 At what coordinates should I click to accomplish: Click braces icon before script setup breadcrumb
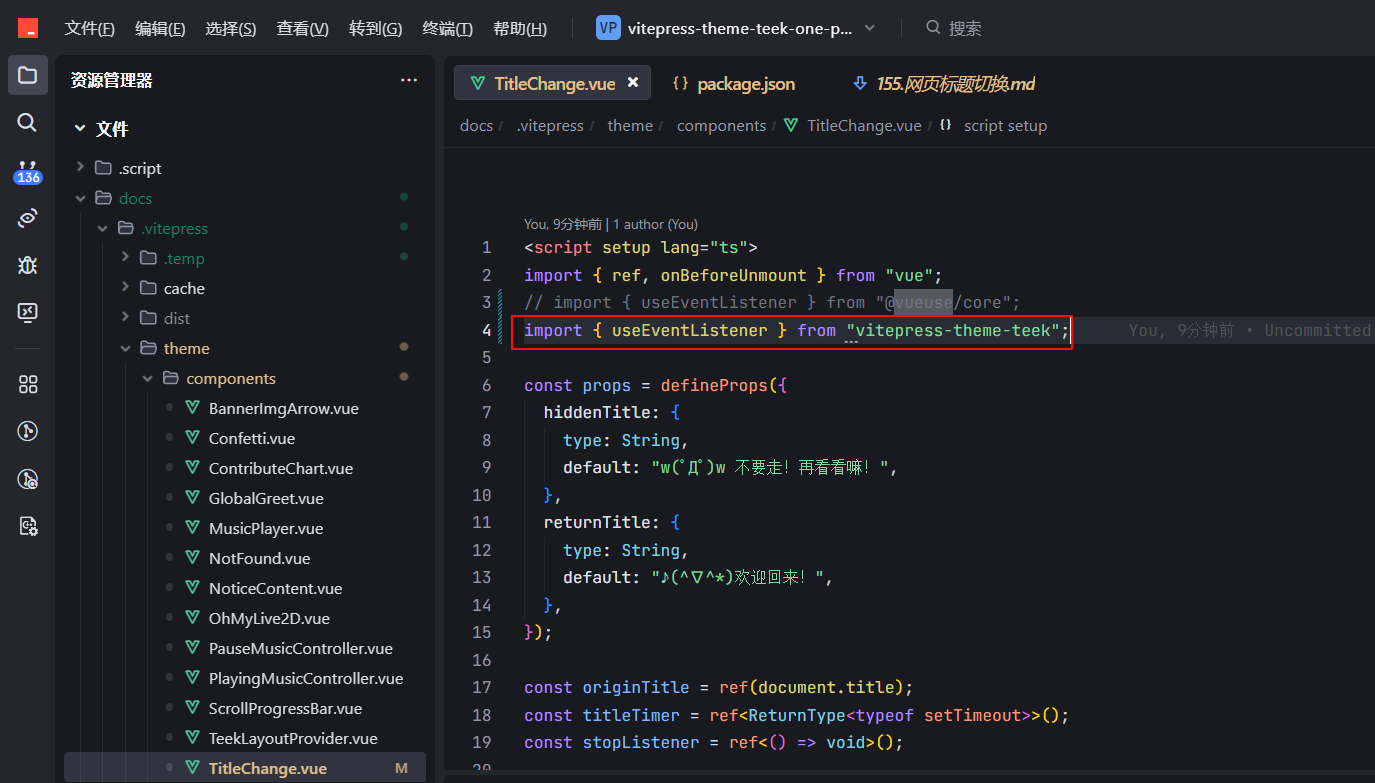(x=945, y=125)
